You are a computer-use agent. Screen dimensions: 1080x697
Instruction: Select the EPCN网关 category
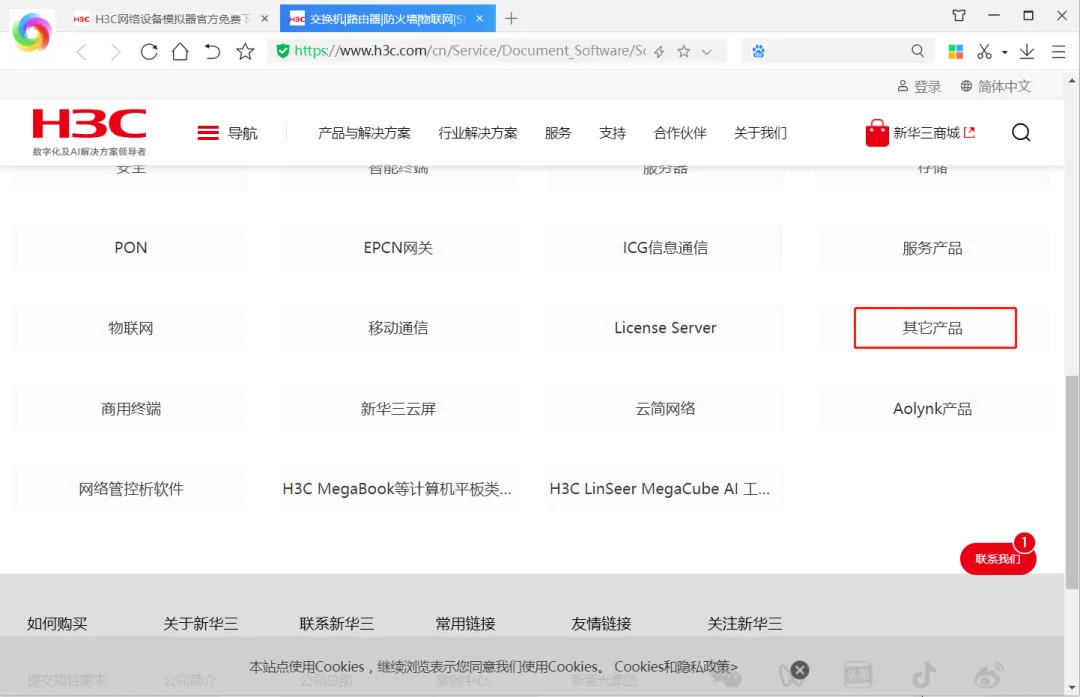(398, 248)
